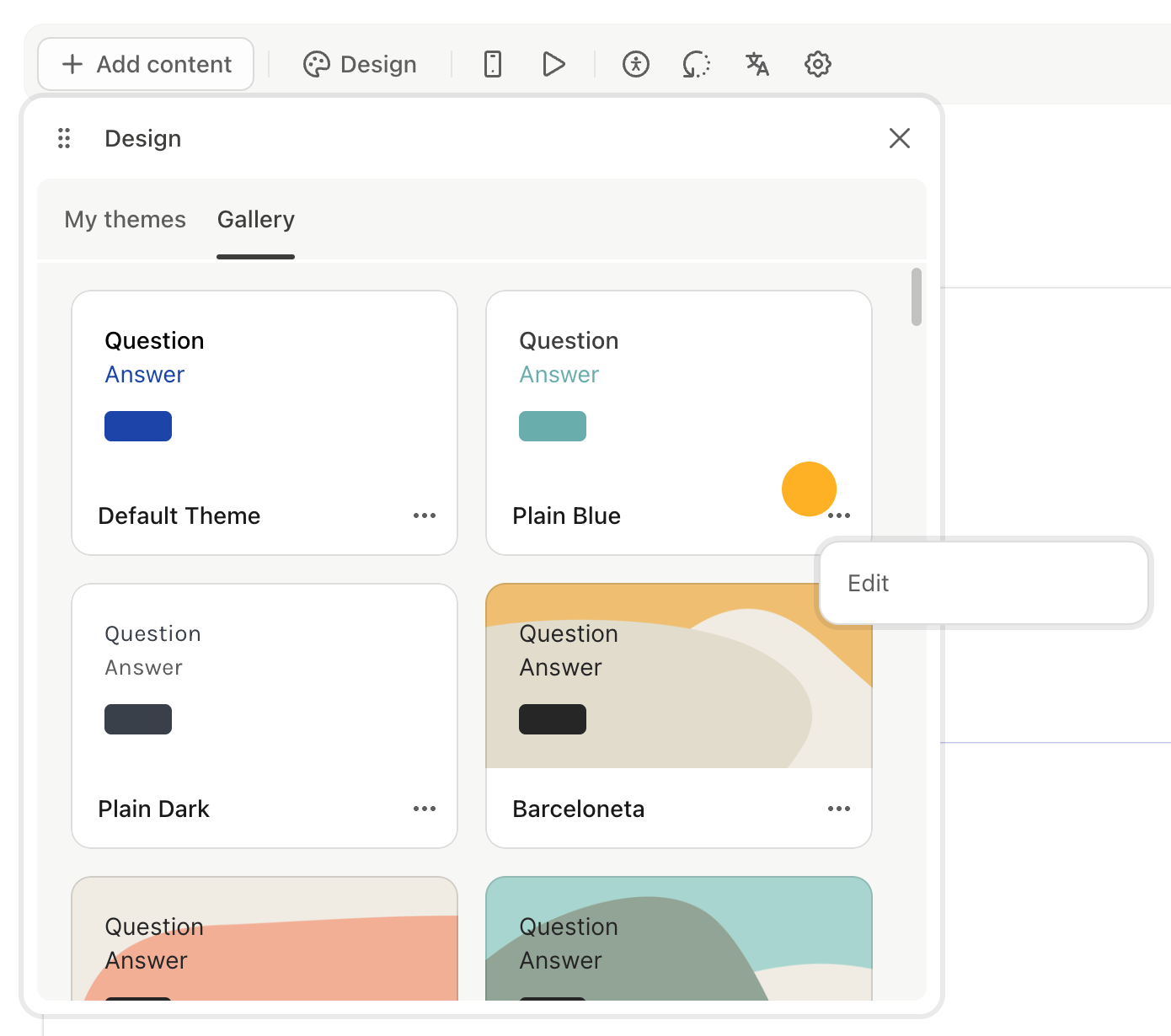Switch to My themes tab

click(126, 220)
